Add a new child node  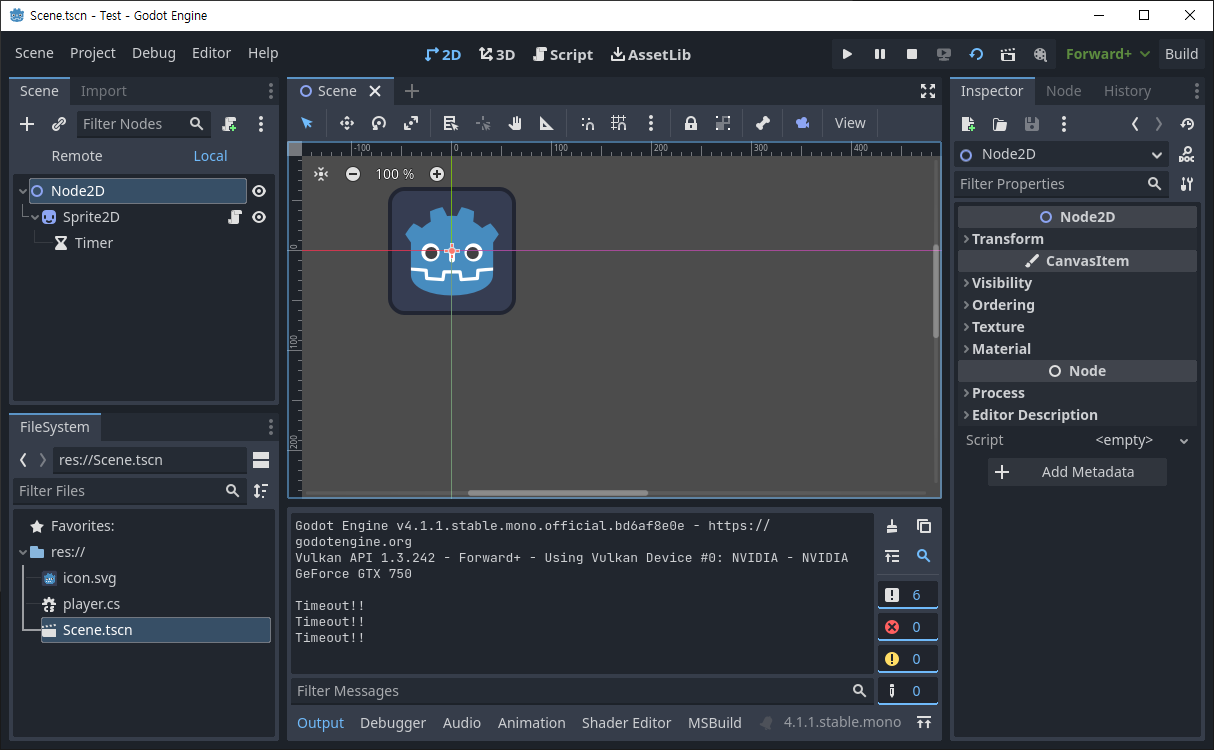[x=27, y=124]
